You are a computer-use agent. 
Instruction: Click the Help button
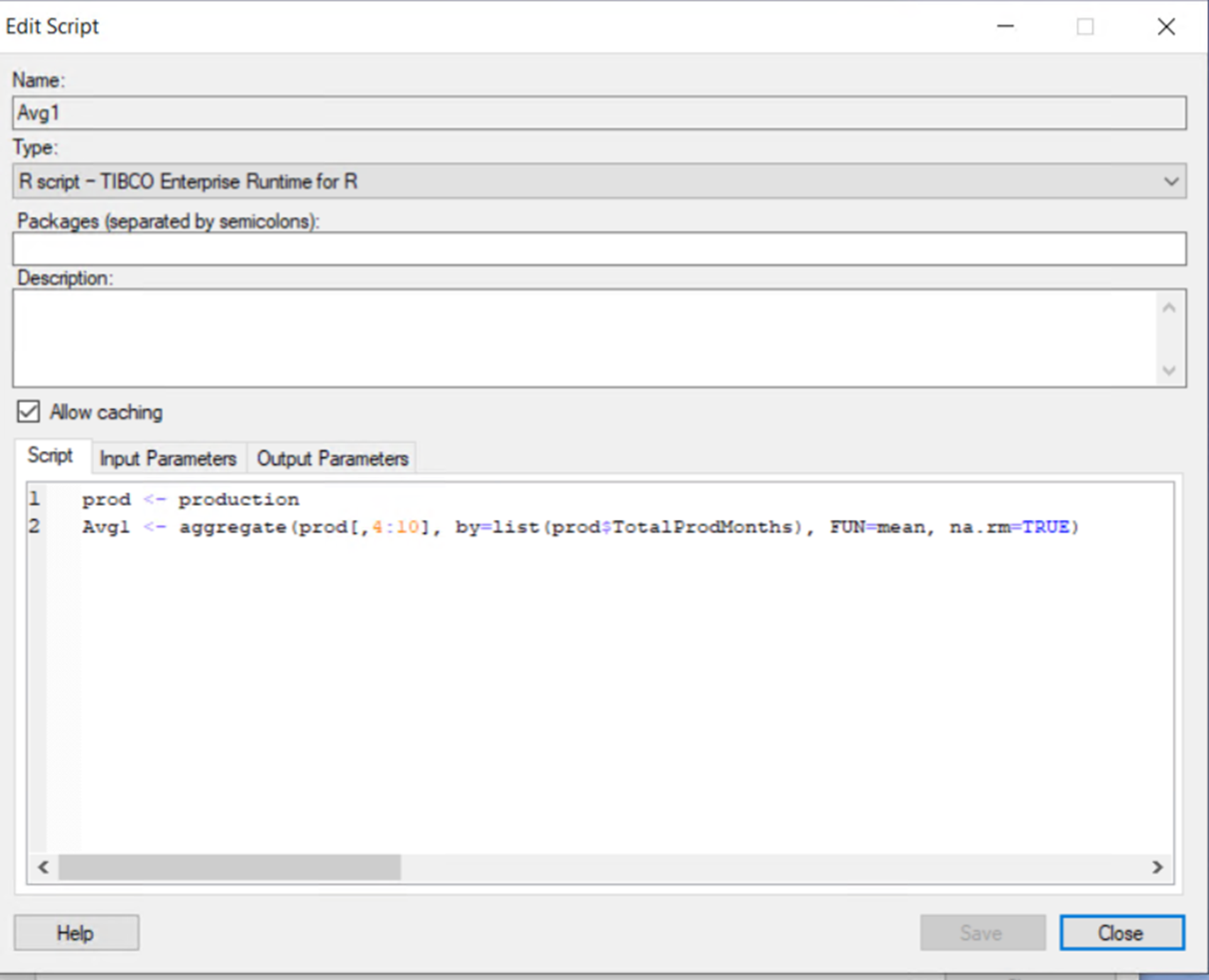pyautogui.click(x=76, y=932)
